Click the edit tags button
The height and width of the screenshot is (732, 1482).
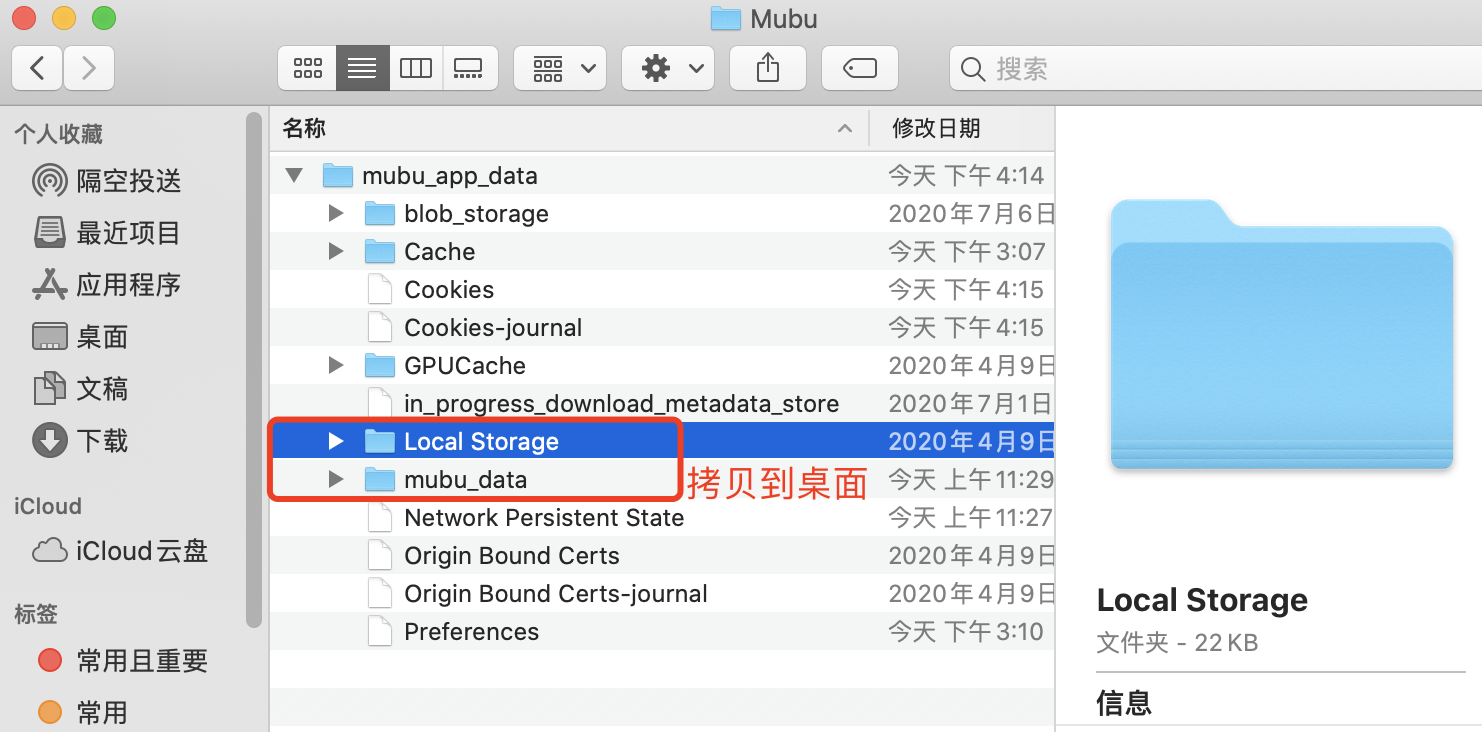pos(860,68)
